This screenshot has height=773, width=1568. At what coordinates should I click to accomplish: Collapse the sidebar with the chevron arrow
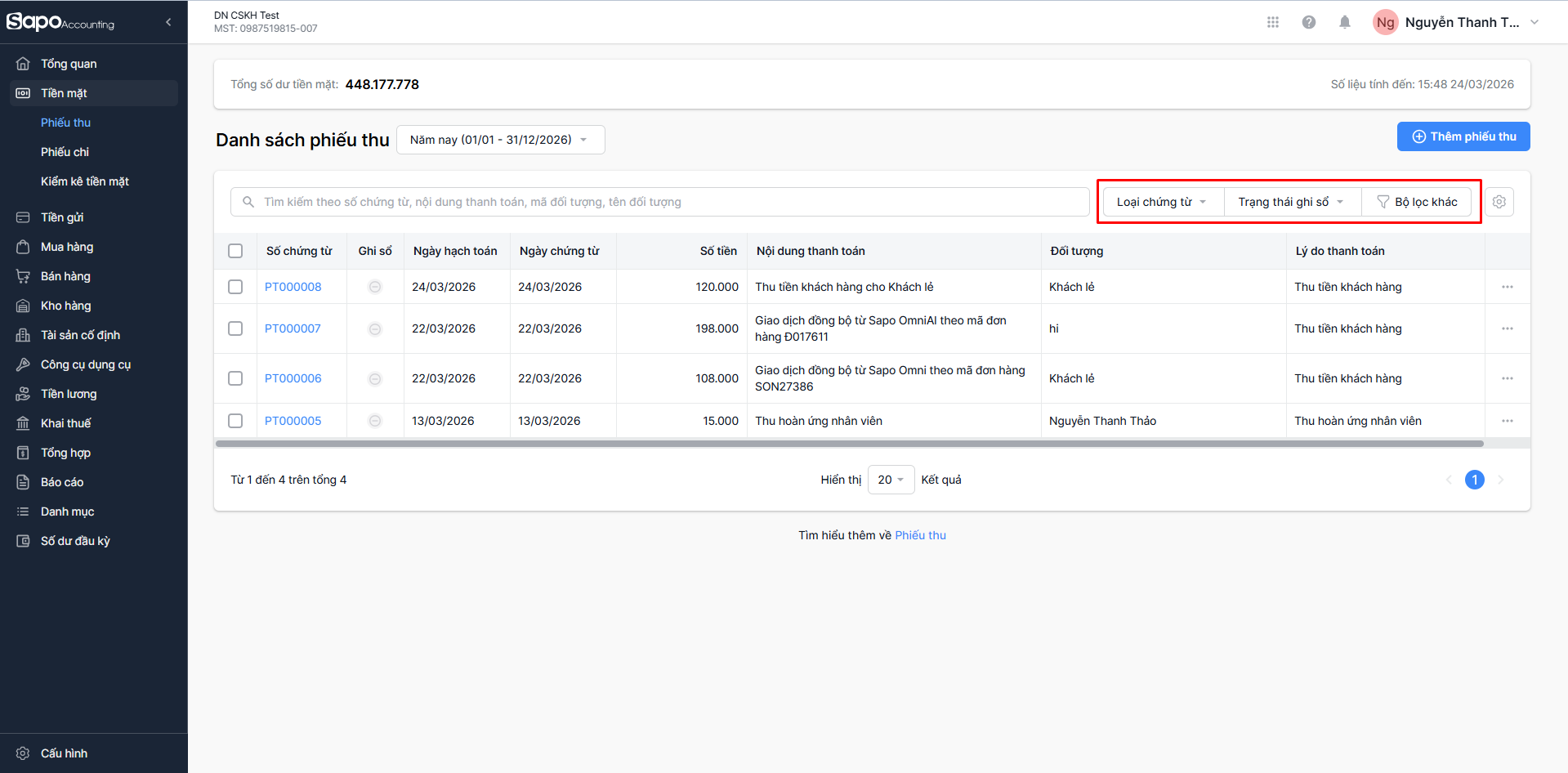coord(168,22)
